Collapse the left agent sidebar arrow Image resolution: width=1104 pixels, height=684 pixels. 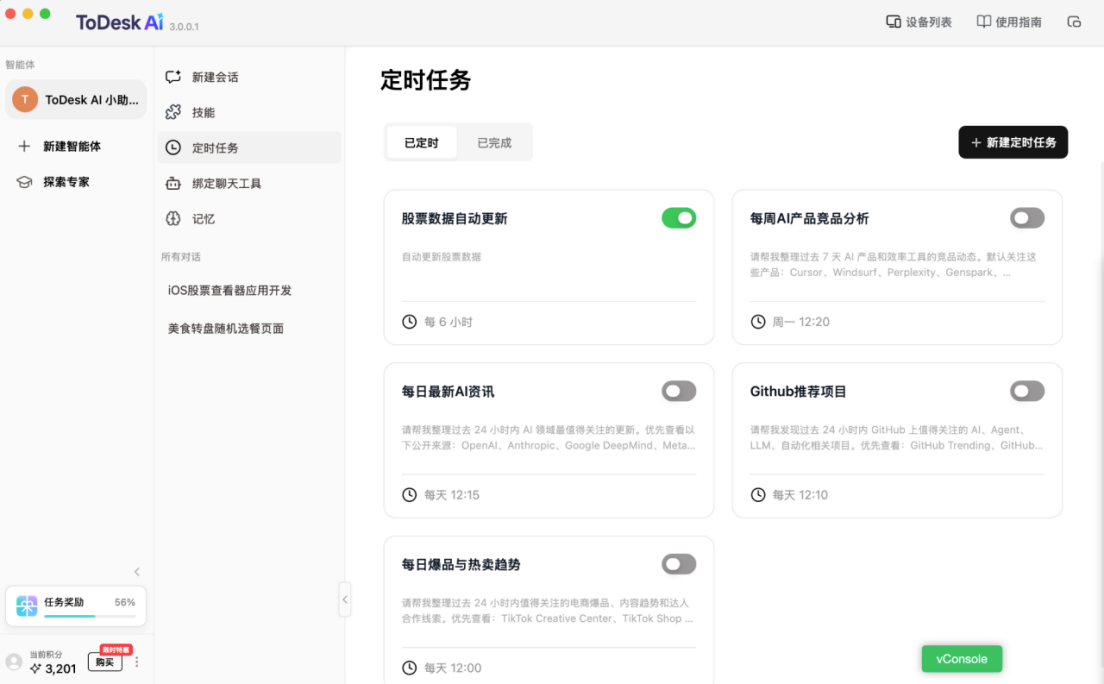coord(137,571)
